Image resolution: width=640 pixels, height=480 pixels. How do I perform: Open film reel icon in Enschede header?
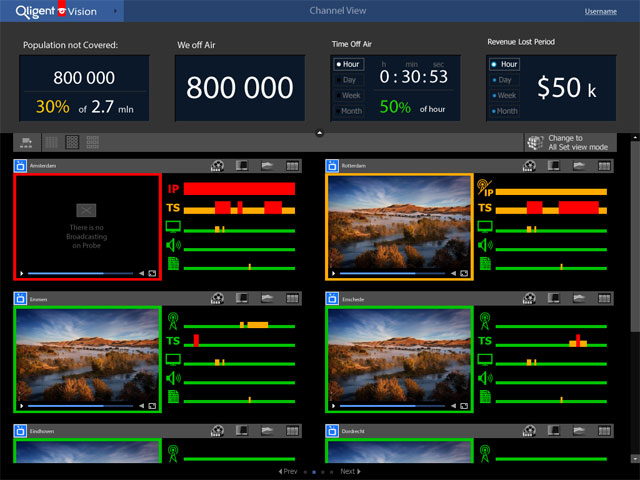(529, 298)
